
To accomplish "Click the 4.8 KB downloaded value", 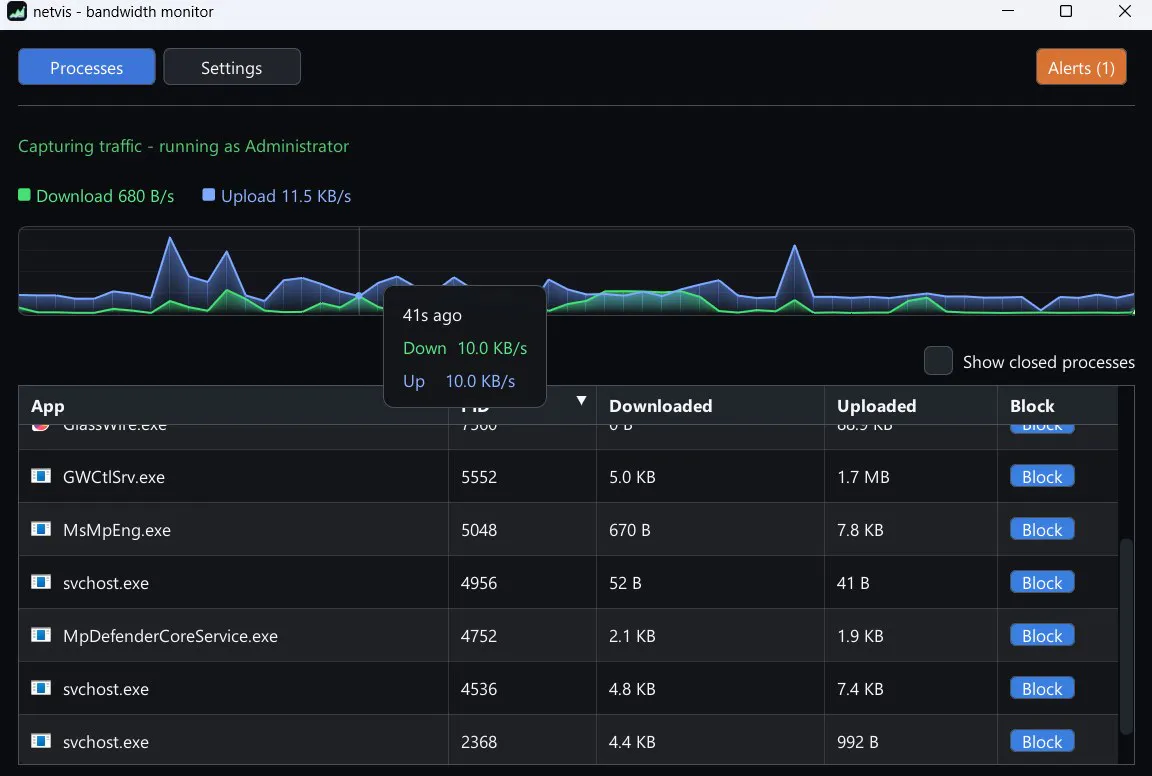I will [x=632, y=689].
